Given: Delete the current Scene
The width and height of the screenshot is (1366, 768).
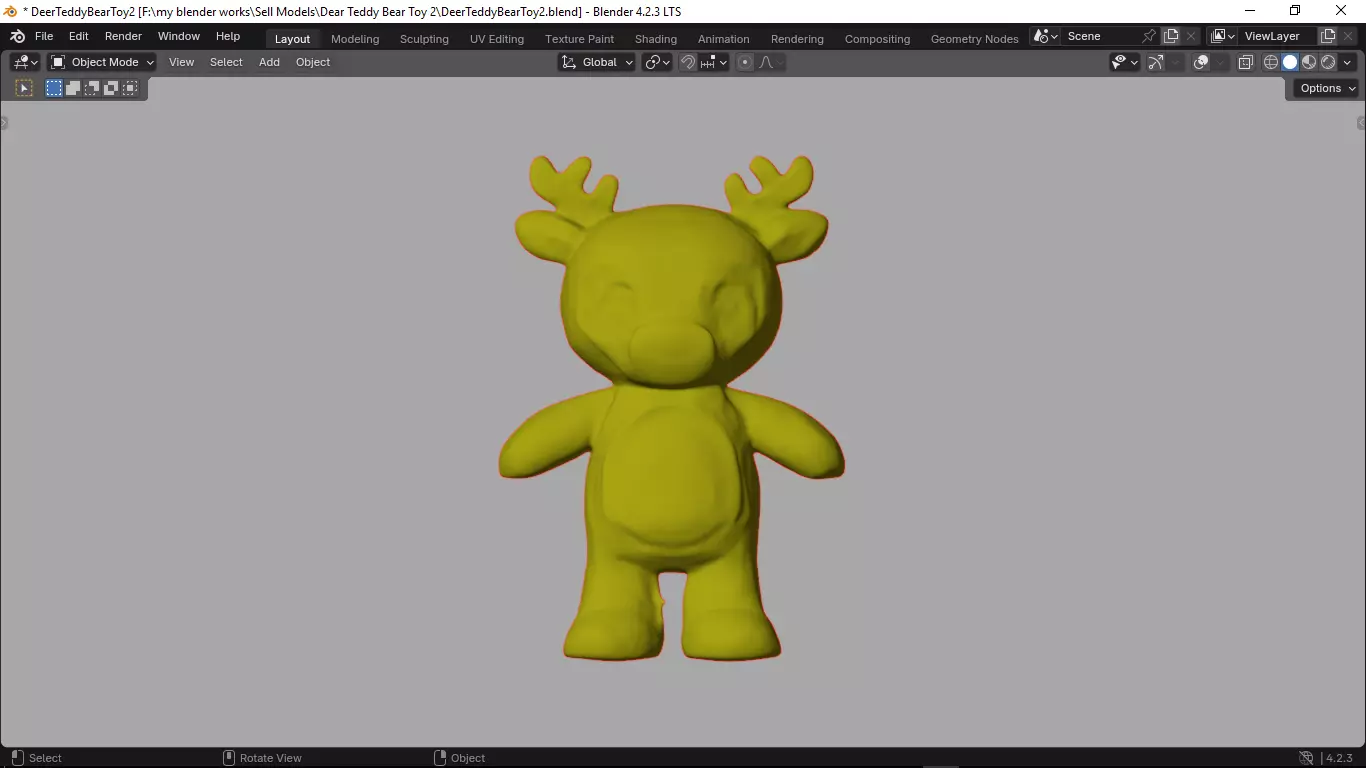Looking at the screenshot, I should pyautogui.click(x=1191, y=36).
